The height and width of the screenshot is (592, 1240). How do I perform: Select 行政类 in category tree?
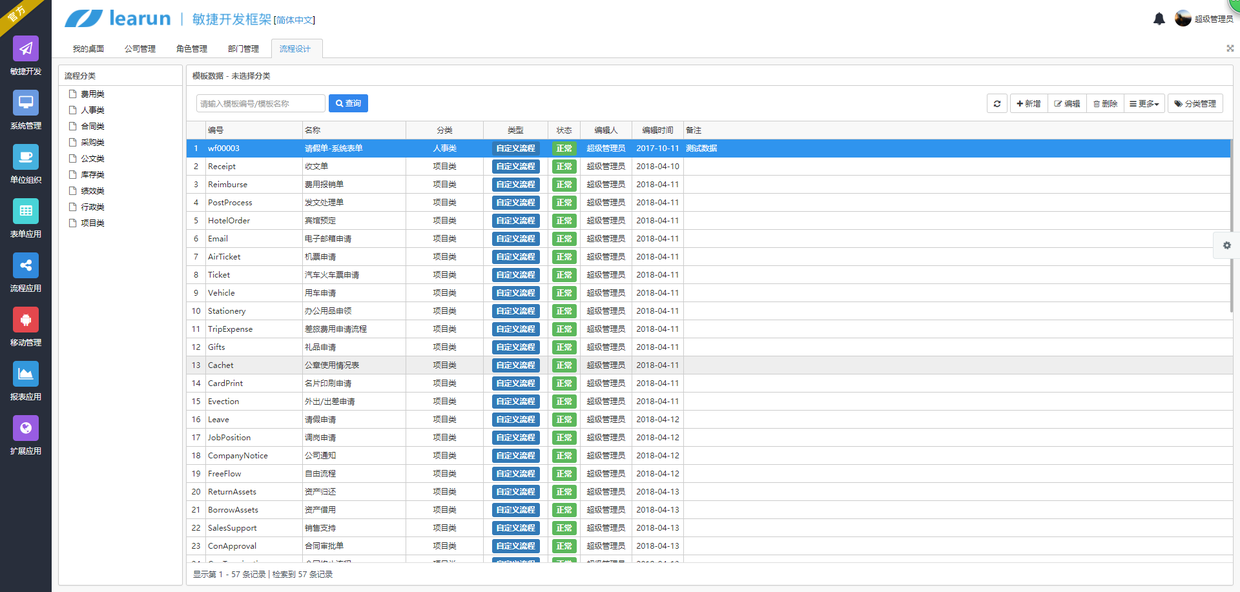(92, 207)
